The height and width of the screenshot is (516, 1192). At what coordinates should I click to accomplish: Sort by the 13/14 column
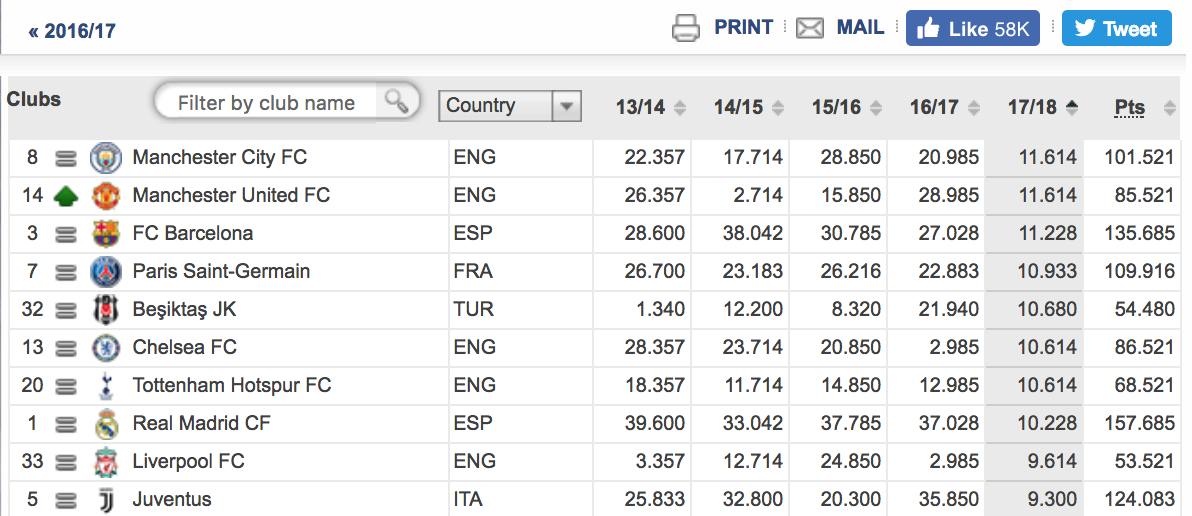click(651, 107)
